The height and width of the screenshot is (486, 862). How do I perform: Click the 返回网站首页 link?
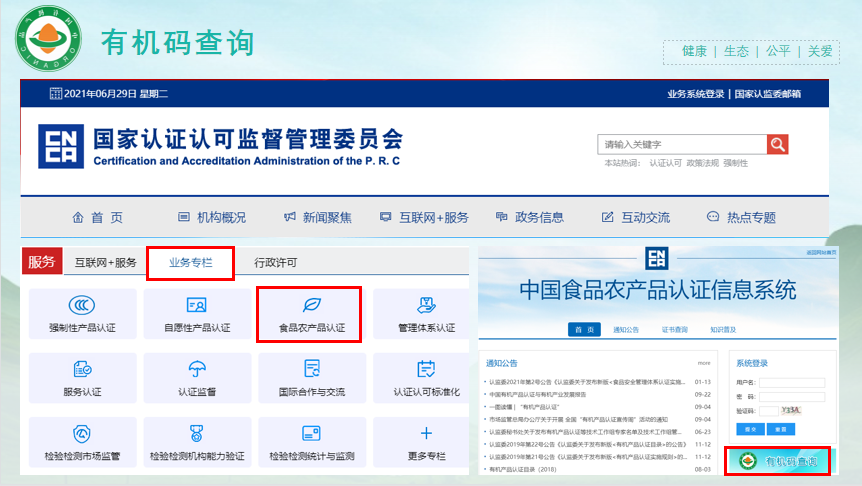coord(821,252)
